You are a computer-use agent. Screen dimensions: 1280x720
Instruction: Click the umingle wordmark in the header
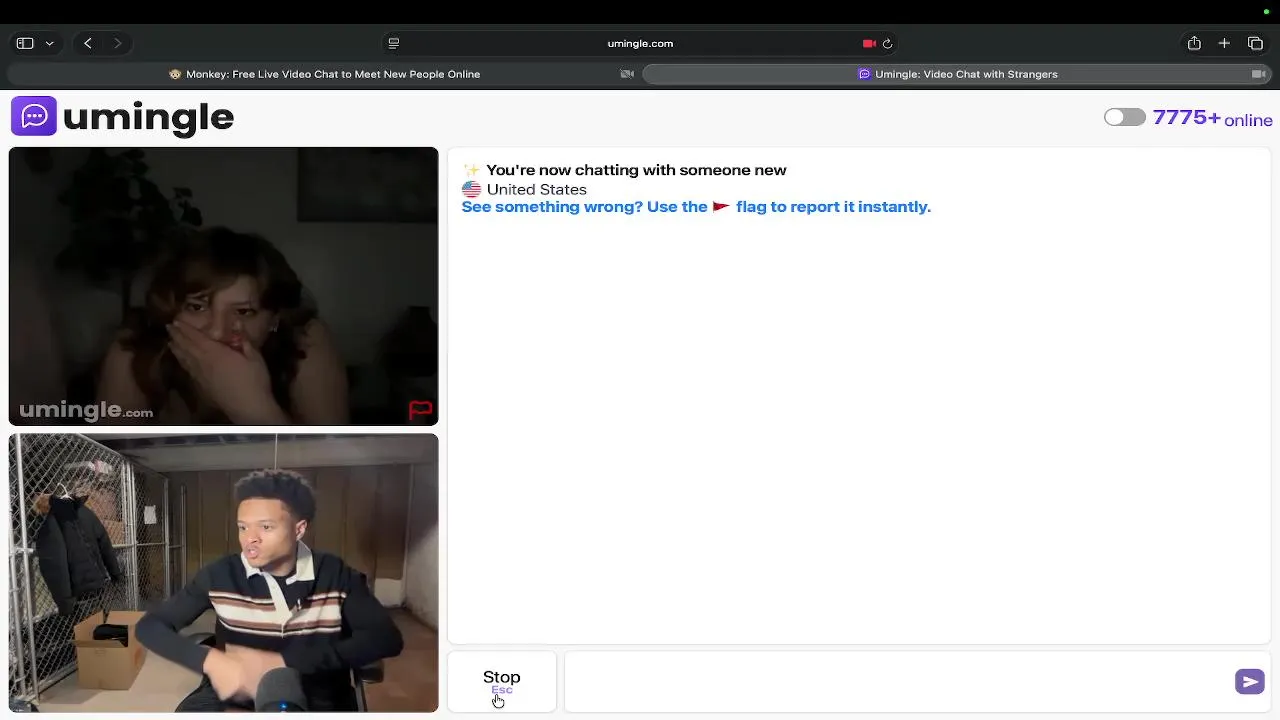[x=148, y=117]
